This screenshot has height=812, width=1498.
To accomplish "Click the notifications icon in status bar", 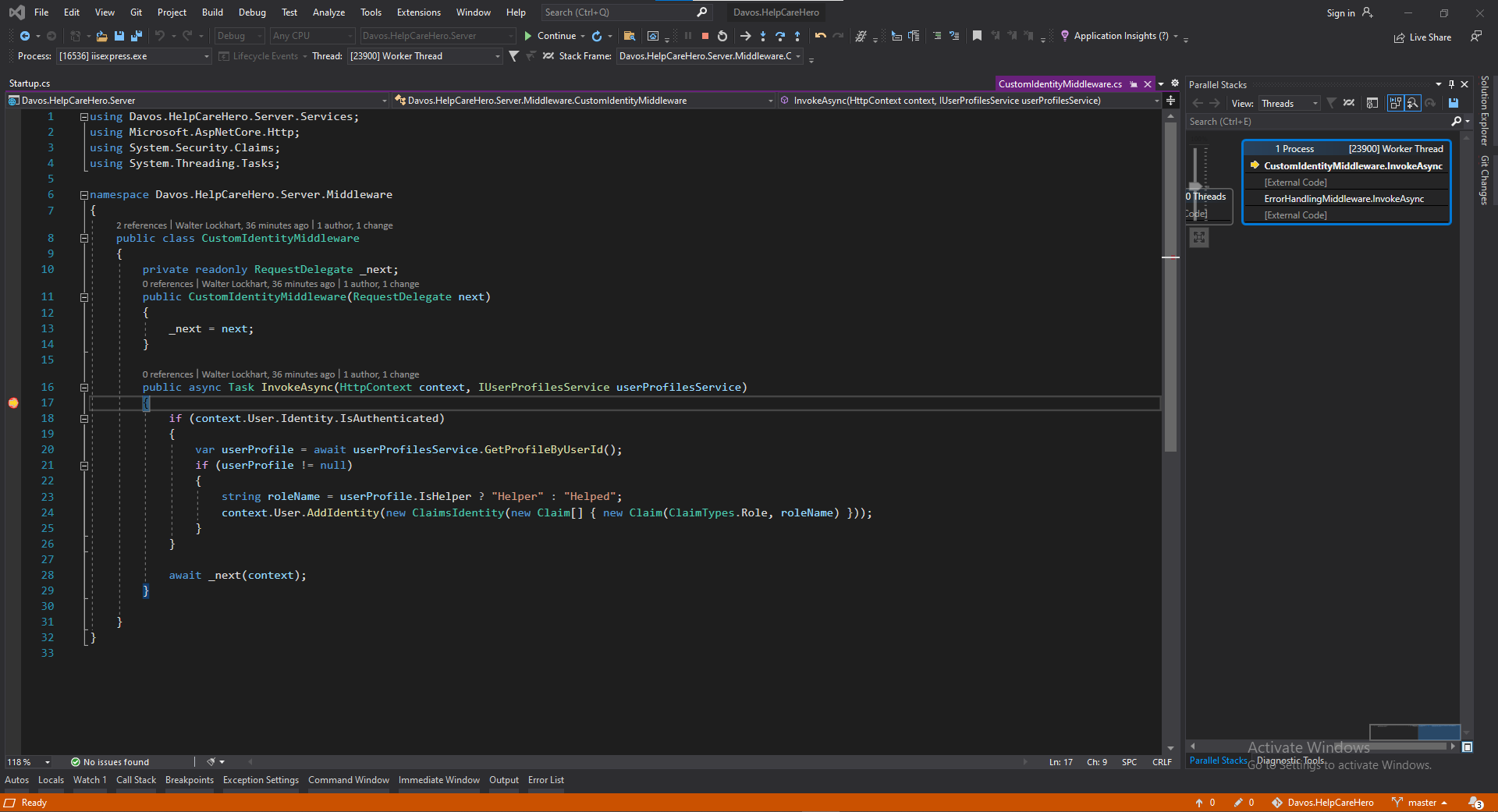I will tap(1476, 803).
